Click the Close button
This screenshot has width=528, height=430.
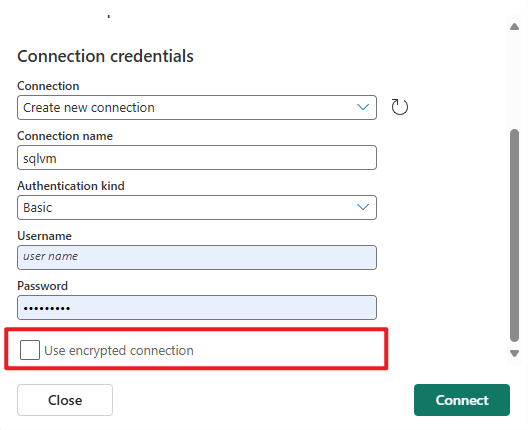tap(65, 400)
